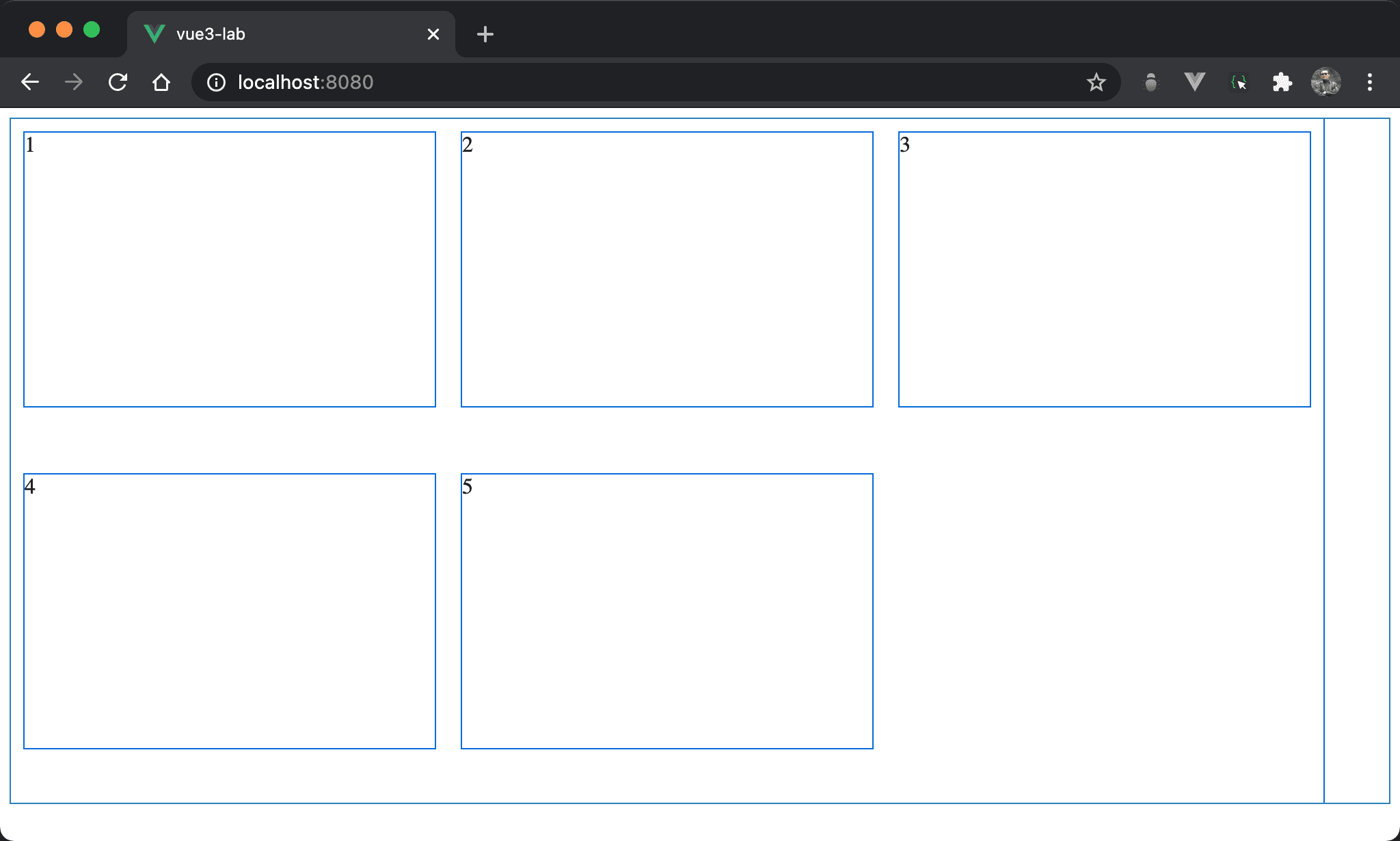
Task: Click the localhost:8080 address field
Action: click(x=615, y=82)
